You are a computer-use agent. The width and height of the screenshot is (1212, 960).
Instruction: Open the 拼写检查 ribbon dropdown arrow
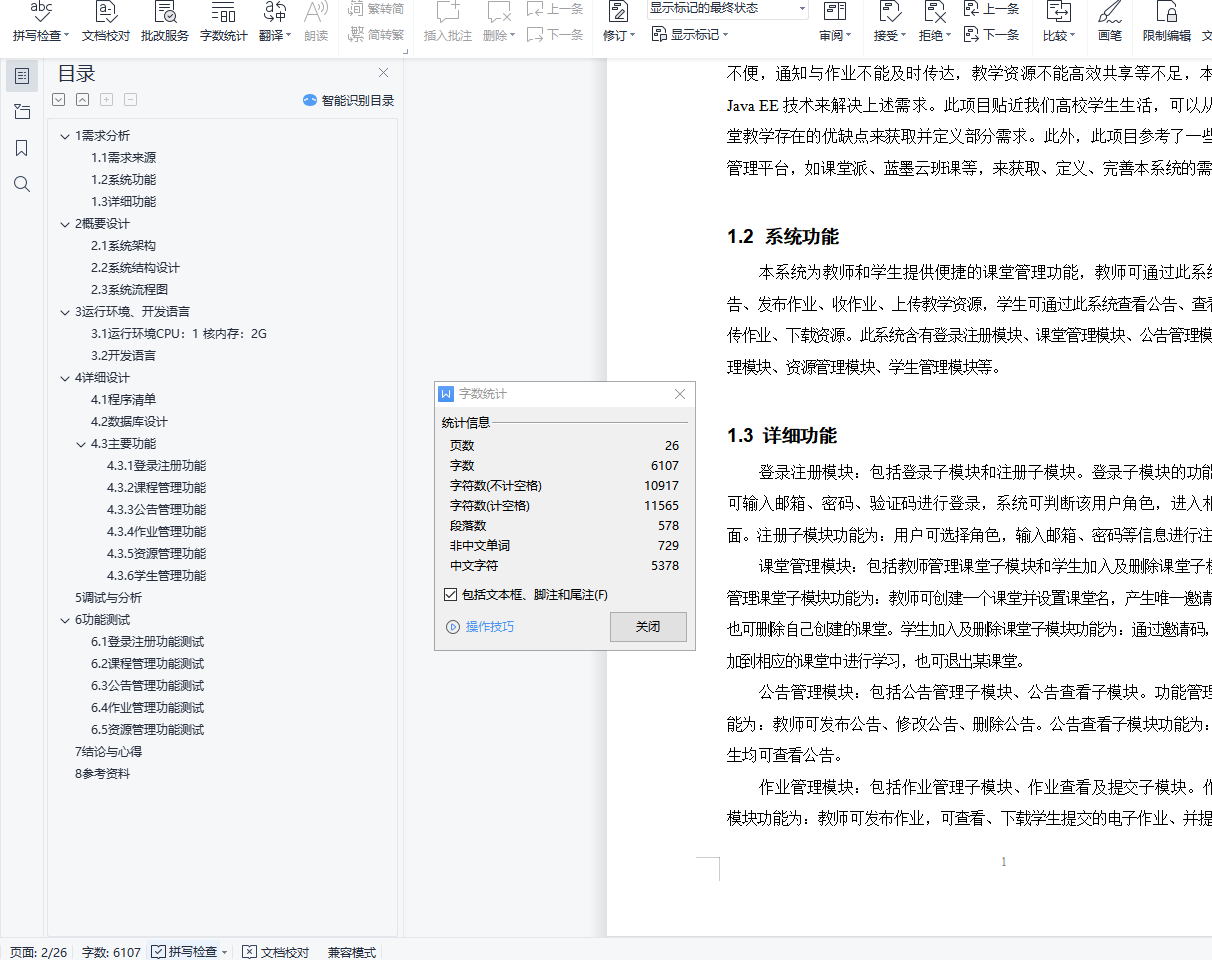[66, 36]
